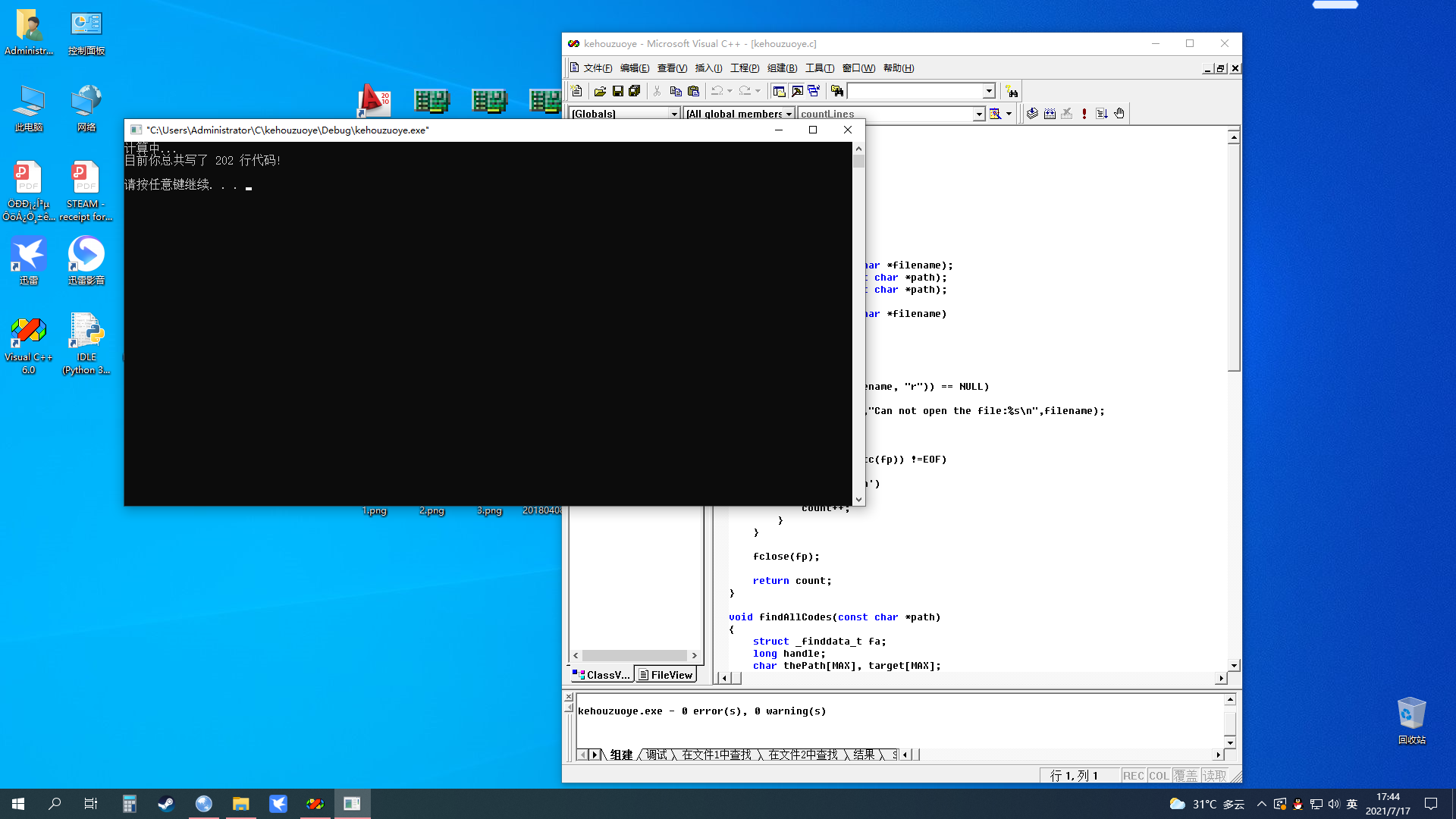Click the Save All icon

(x=635, y=91)
